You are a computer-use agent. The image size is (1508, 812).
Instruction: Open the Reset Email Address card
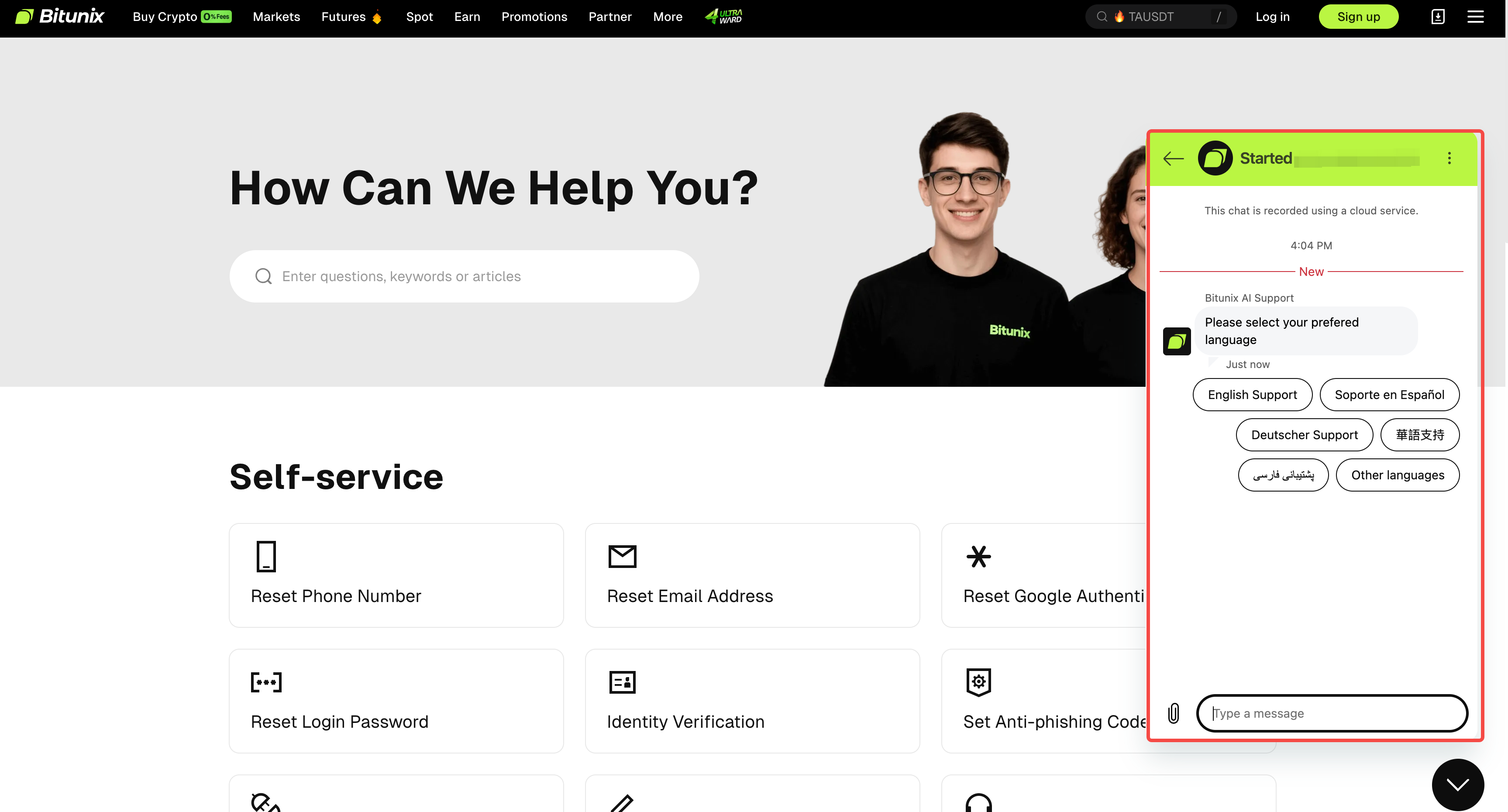pyautogui.click(x=752, y=575)
